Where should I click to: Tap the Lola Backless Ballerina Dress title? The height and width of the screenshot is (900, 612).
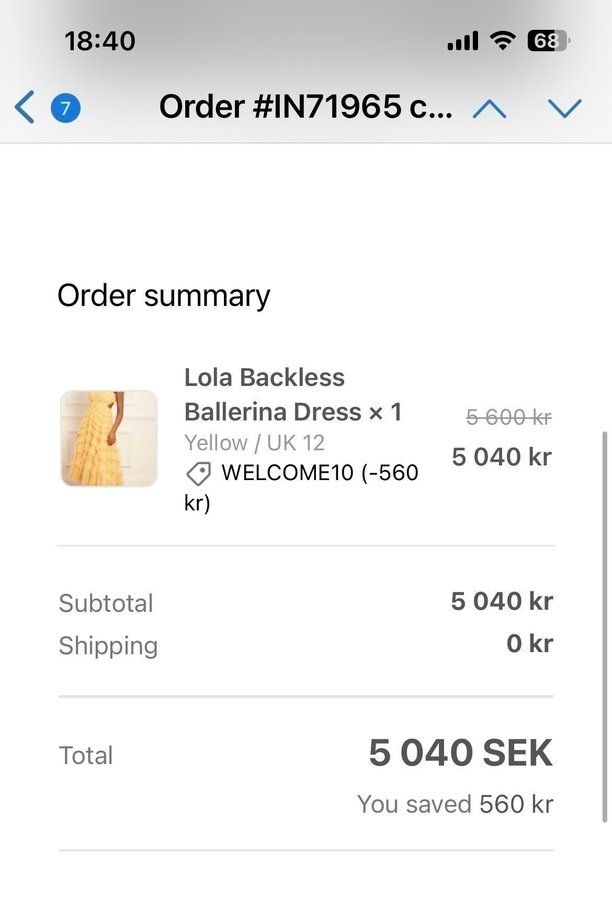(292, 394)
